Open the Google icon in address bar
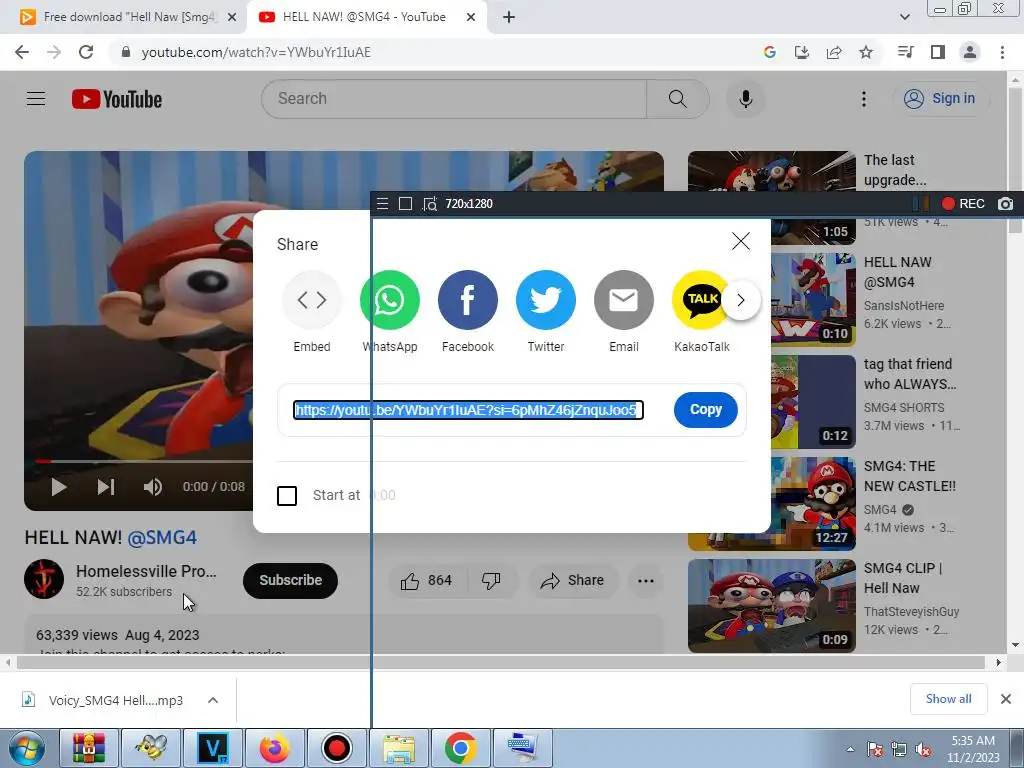Screen dimensions: 1024x768 click(x=769, y=52)
